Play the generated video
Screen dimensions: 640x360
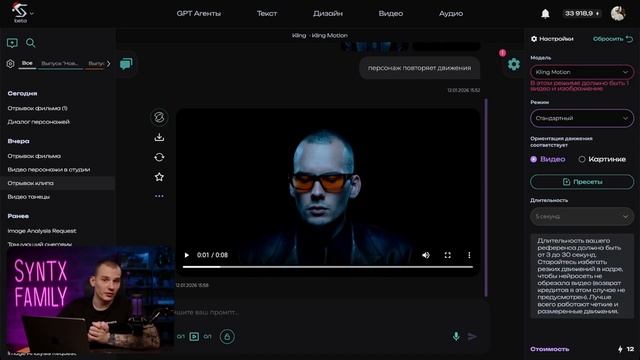click(187, 255)
